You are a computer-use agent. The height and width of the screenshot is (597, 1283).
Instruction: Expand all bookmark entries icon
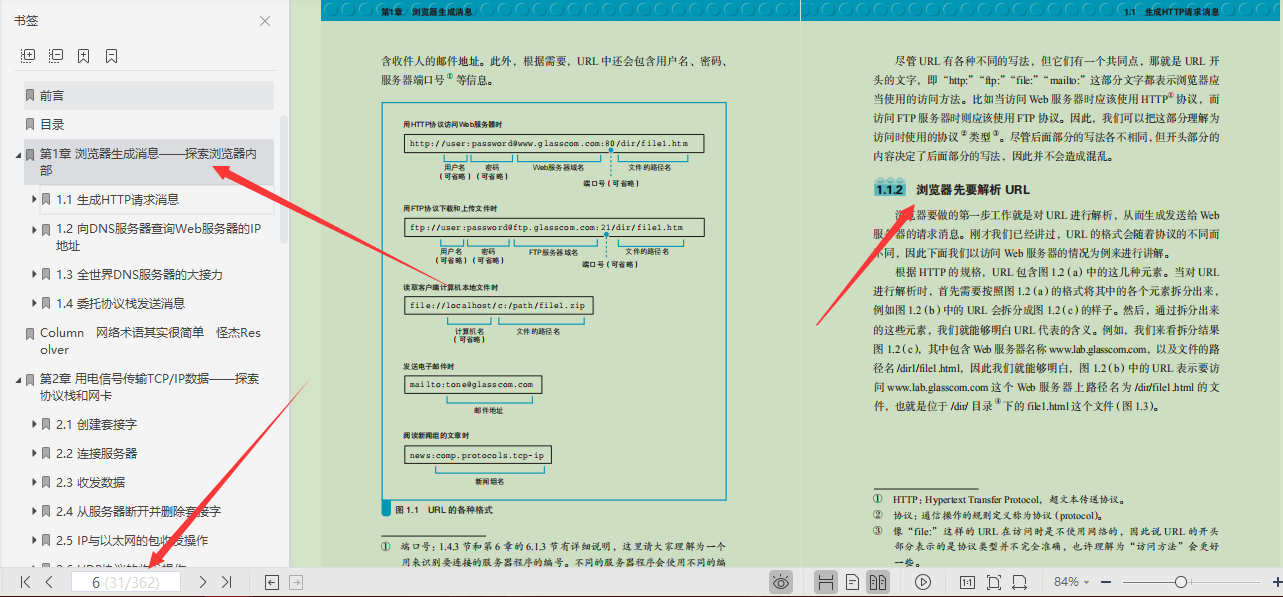coord(28,55)
